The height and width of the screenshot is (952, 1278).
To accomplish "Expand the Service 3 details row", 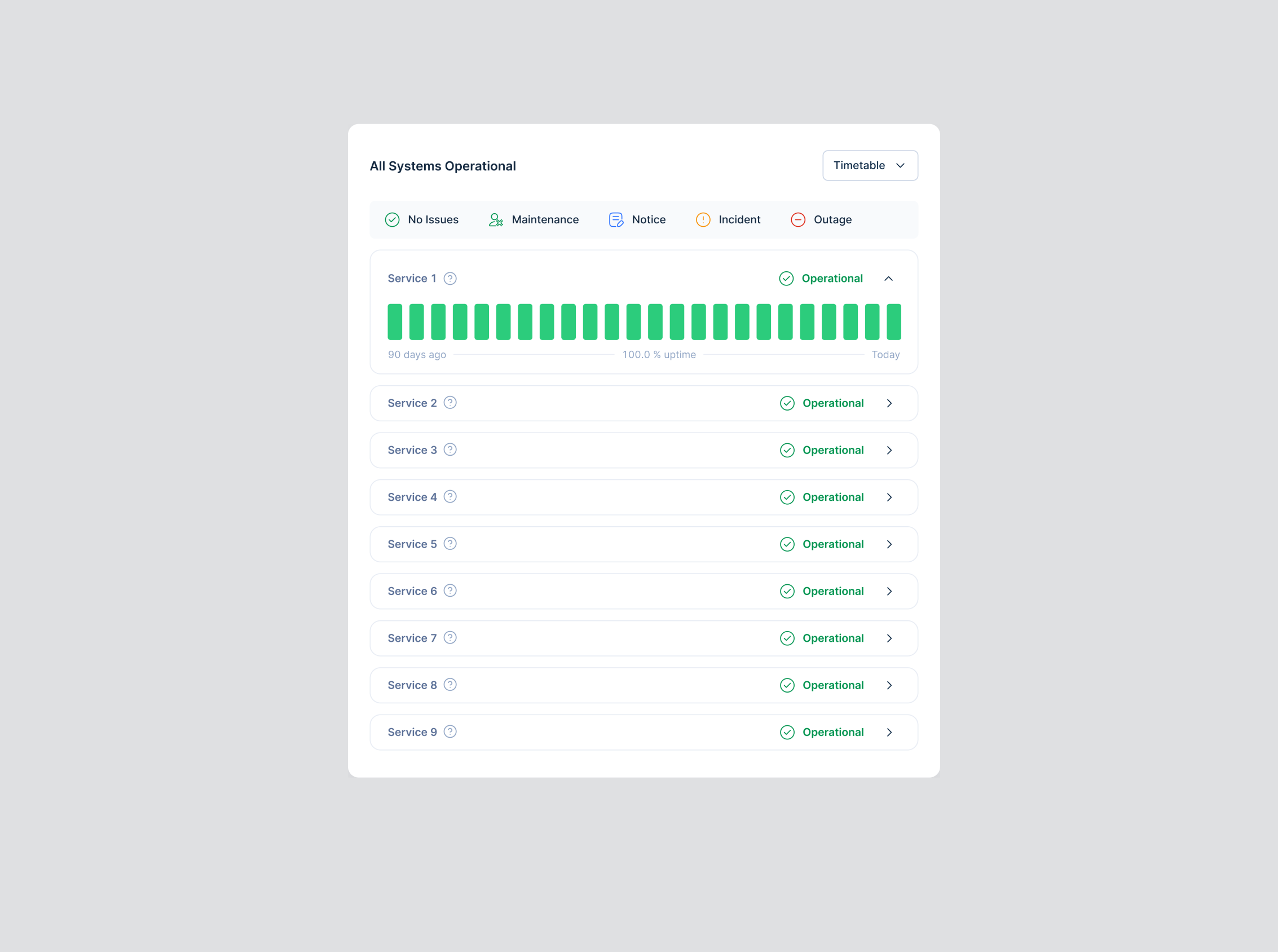I will (x=889, y=450).
